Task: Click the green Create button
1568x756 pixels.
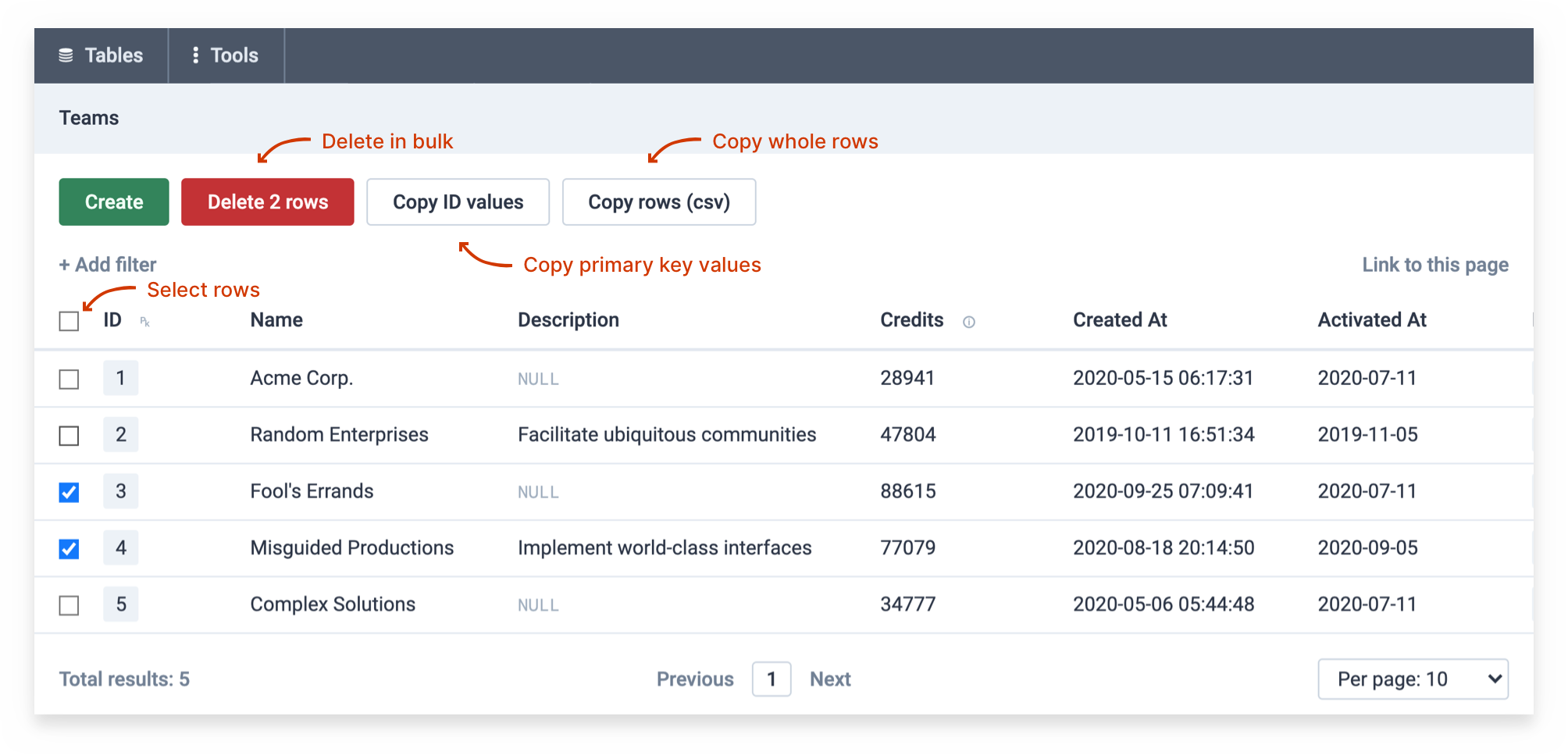Action: tap(114, 201)
